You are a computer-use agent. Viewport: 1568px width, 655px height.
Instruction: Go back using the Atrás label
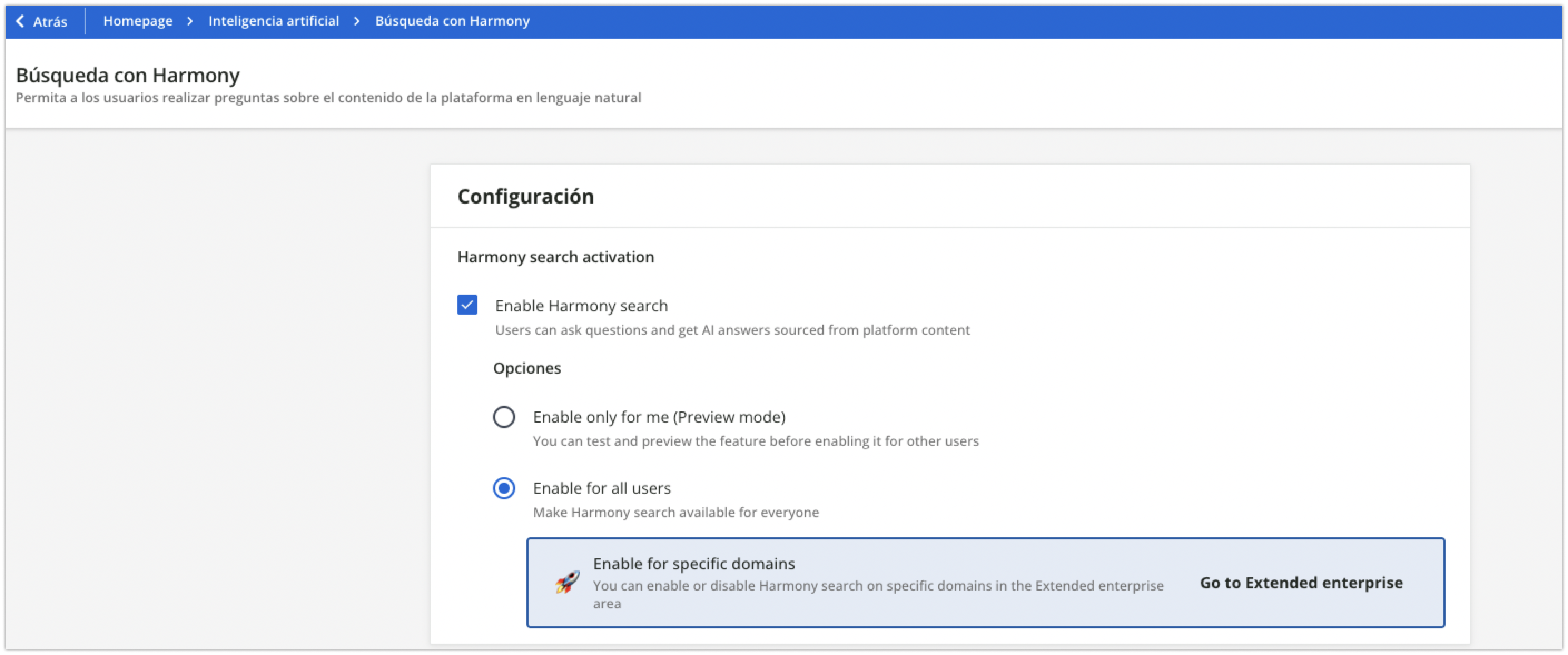click(x=50, y=22)
